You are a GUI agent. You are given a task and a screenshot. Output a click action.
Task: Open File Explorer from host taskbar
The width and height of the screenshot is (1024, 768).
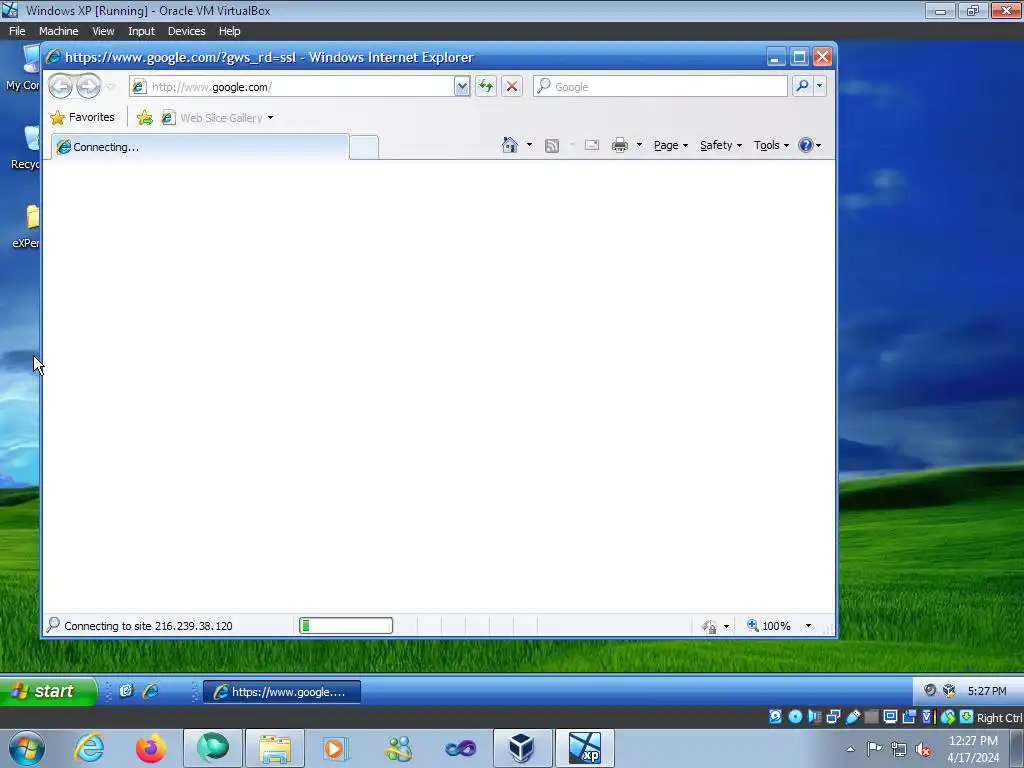tap(275, 748)
